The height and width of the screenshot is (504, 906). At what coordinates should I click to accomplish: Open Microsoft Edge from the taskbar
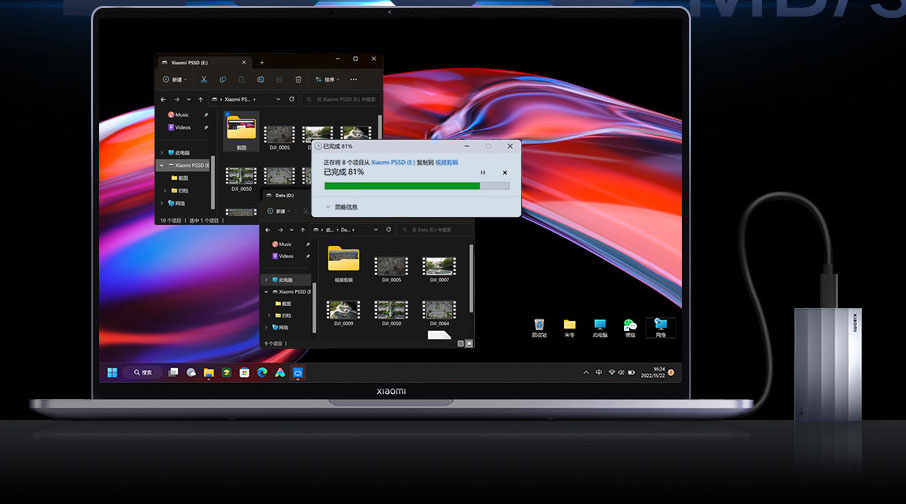coord(262,372)
